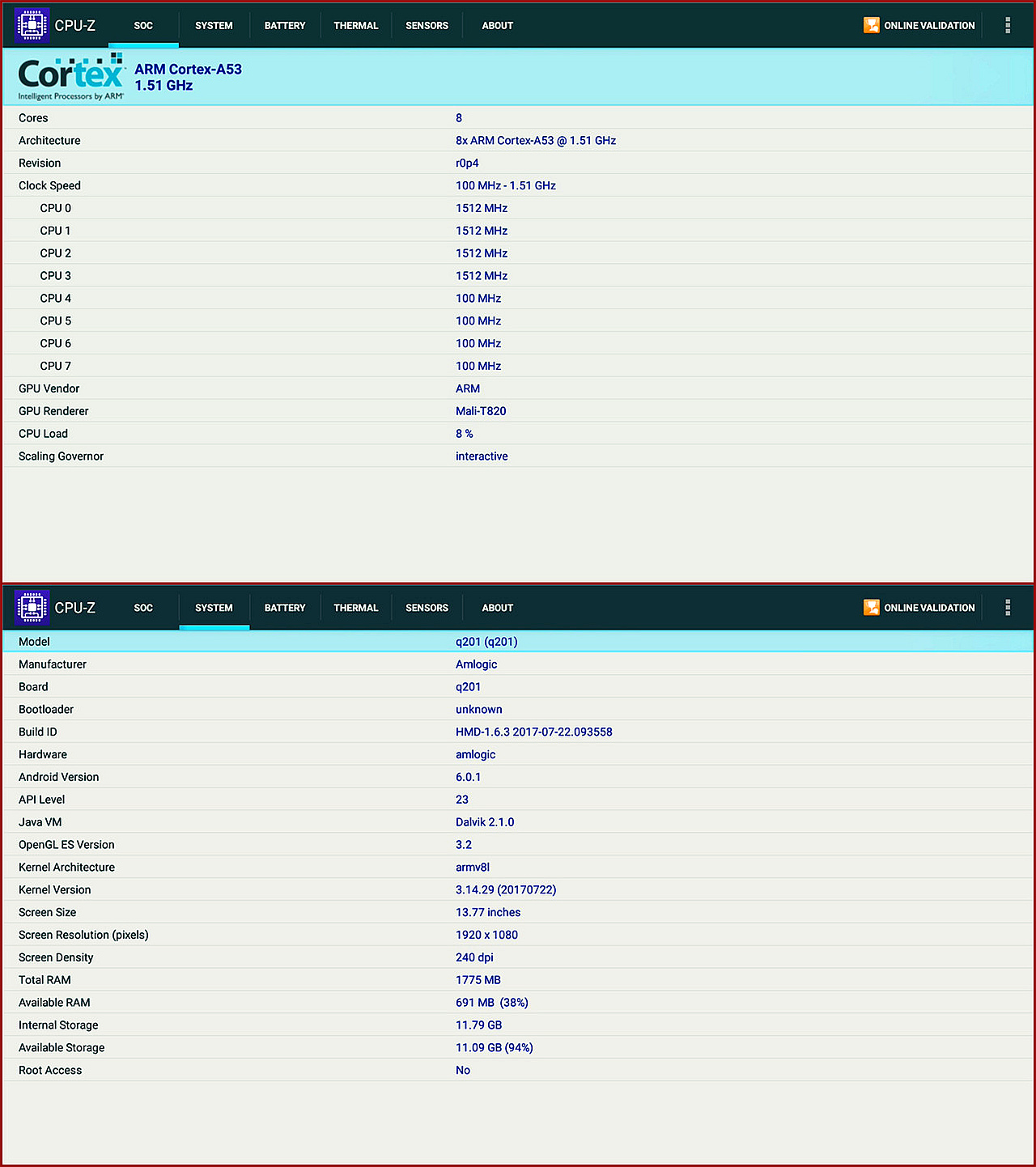Click the CPU-Z app logo icon

click(32, 24)
